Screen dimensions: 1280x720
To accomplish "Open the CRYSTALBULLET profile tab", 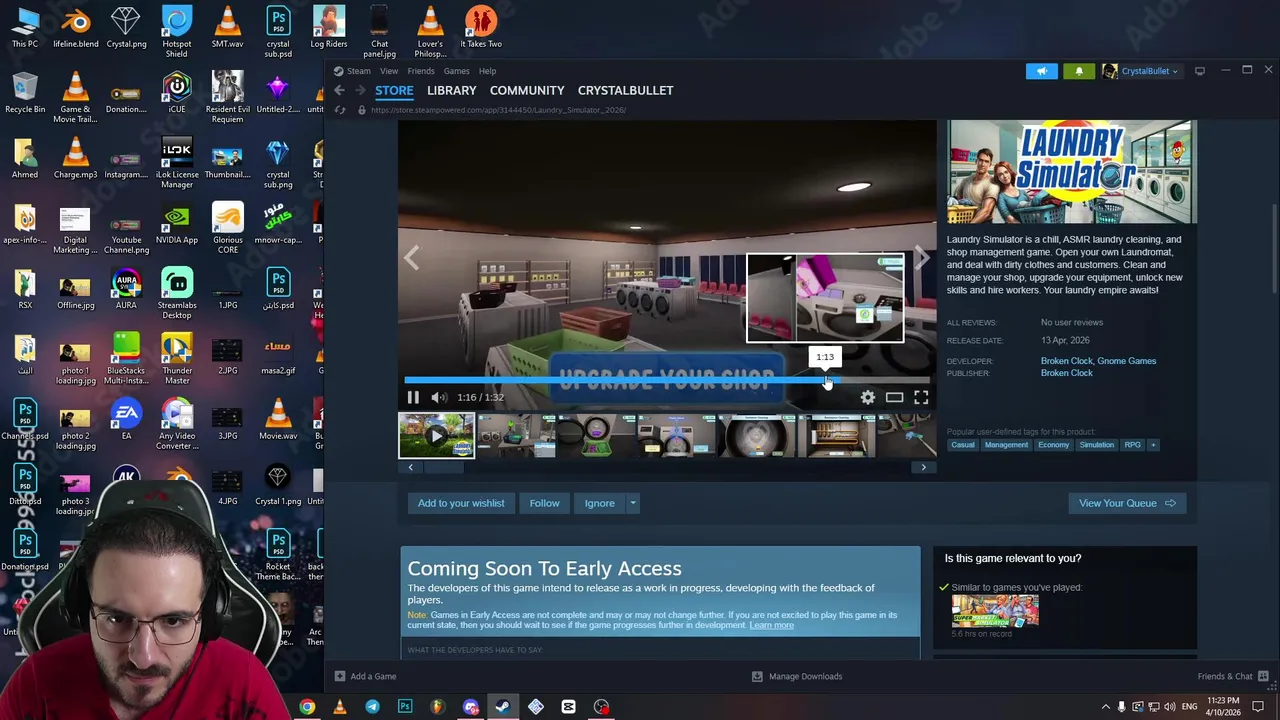I will pyautogui.click(x=625, y=90).
